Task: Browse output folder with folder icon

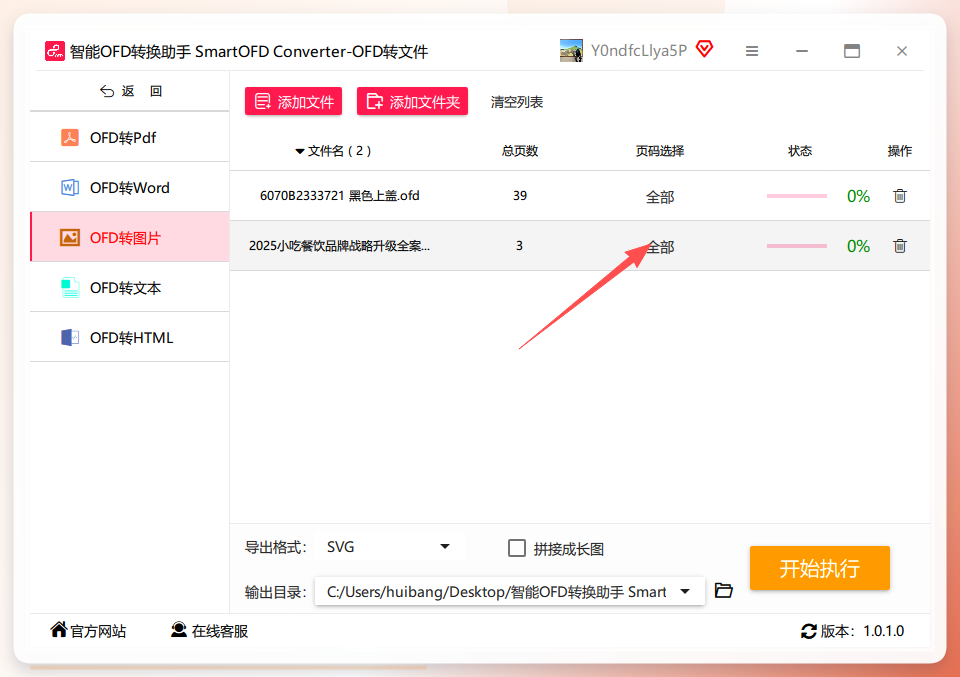Action: coord(724,590)
